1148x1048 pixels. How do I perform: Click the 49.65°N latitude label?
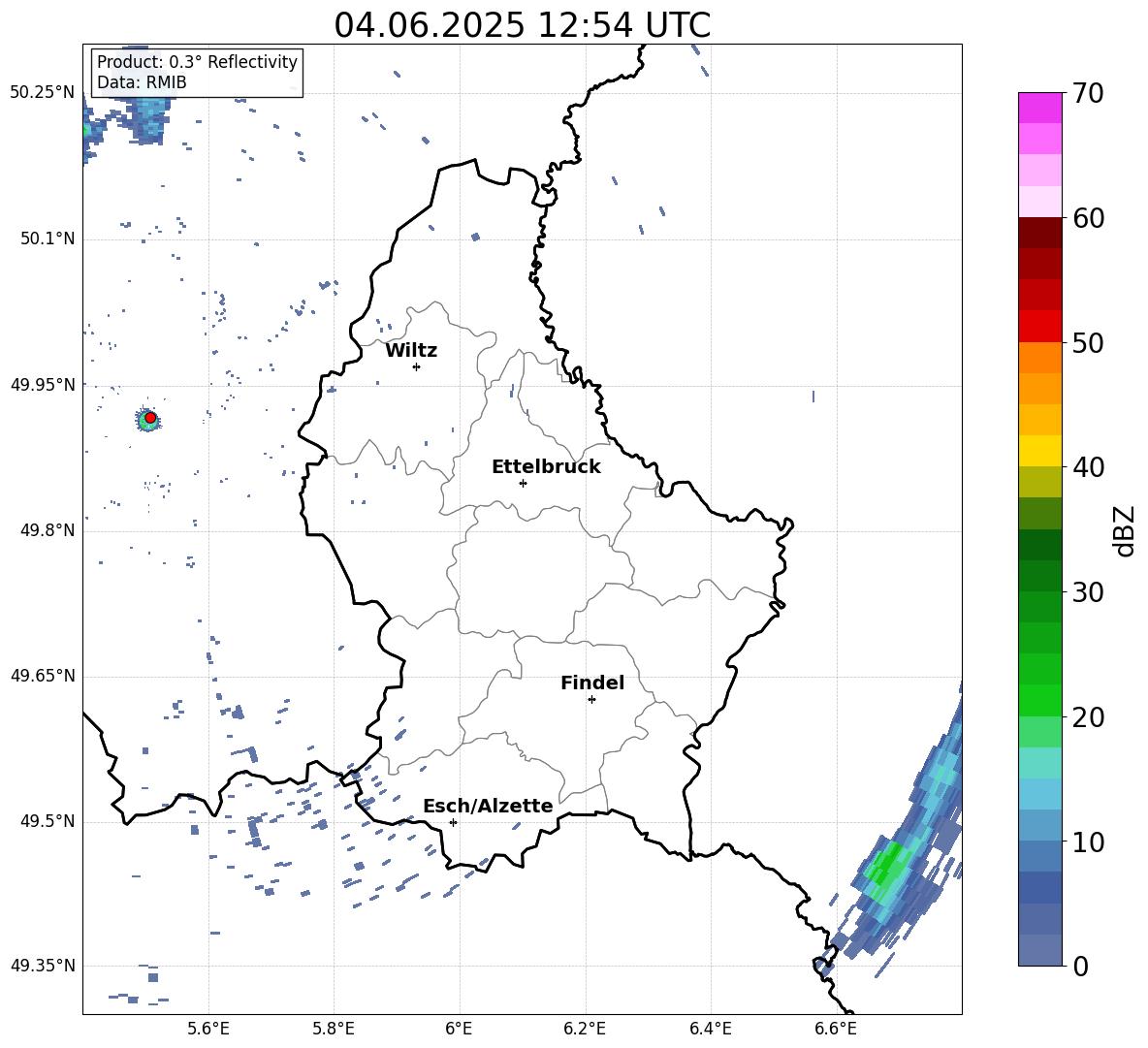pyautogui.click(x=43, y=675)
